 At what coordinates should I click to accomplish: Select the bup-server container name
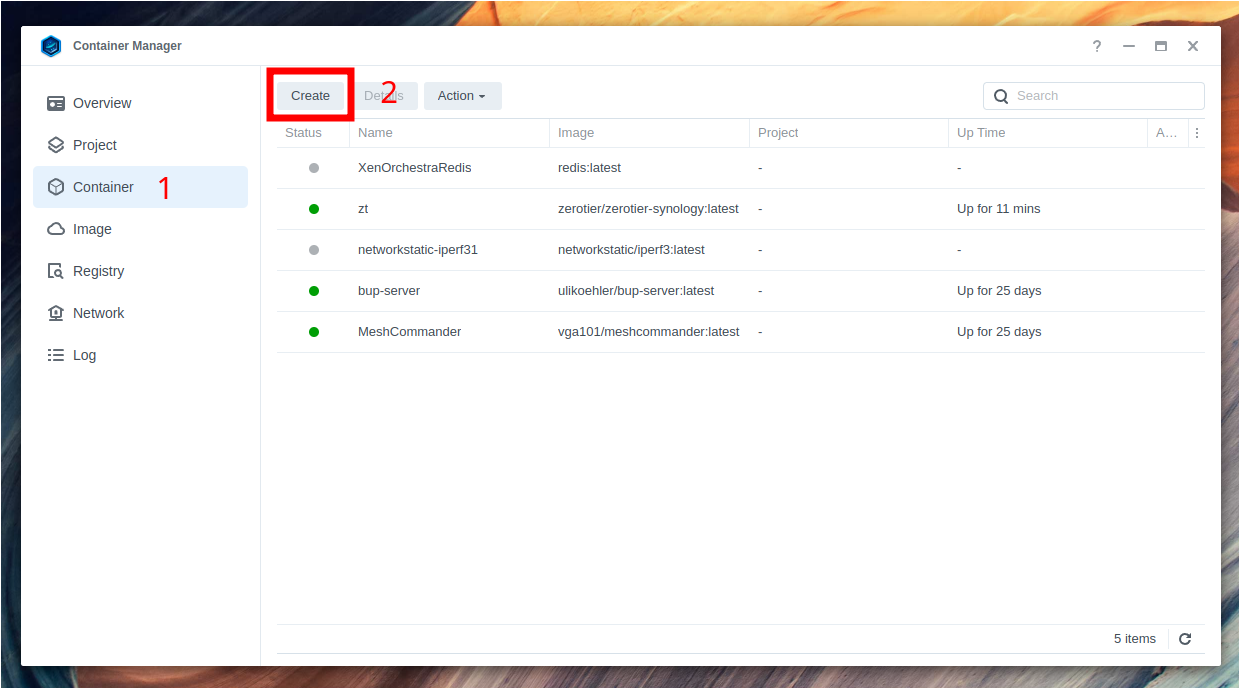[x=389, y=291]
